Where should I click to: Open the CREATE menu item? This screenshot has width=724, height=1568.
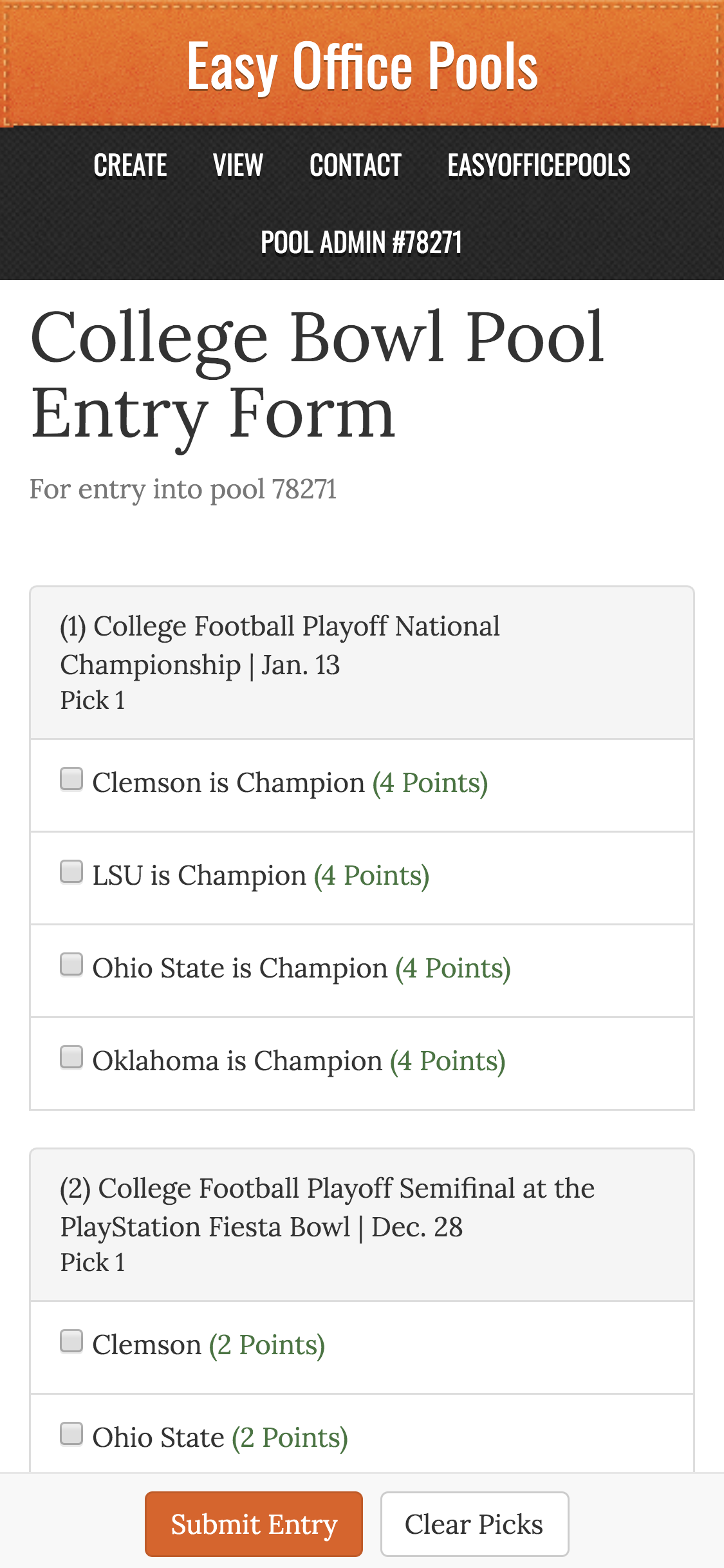130,165
